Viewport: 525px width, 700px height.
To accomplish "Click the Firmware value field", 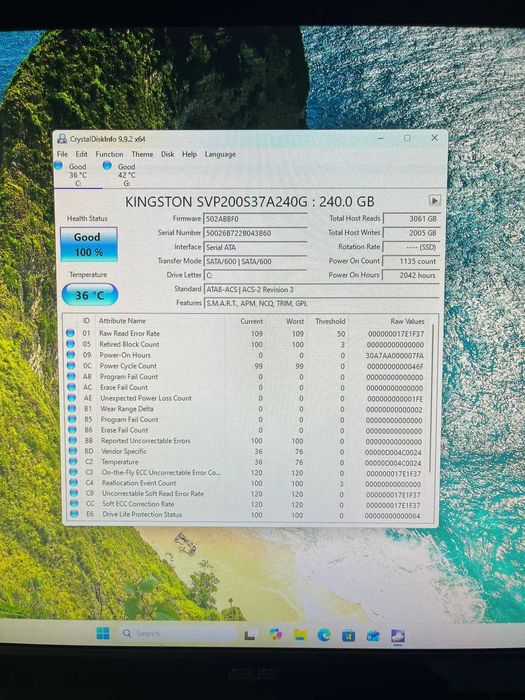I will tap(255, 219).
